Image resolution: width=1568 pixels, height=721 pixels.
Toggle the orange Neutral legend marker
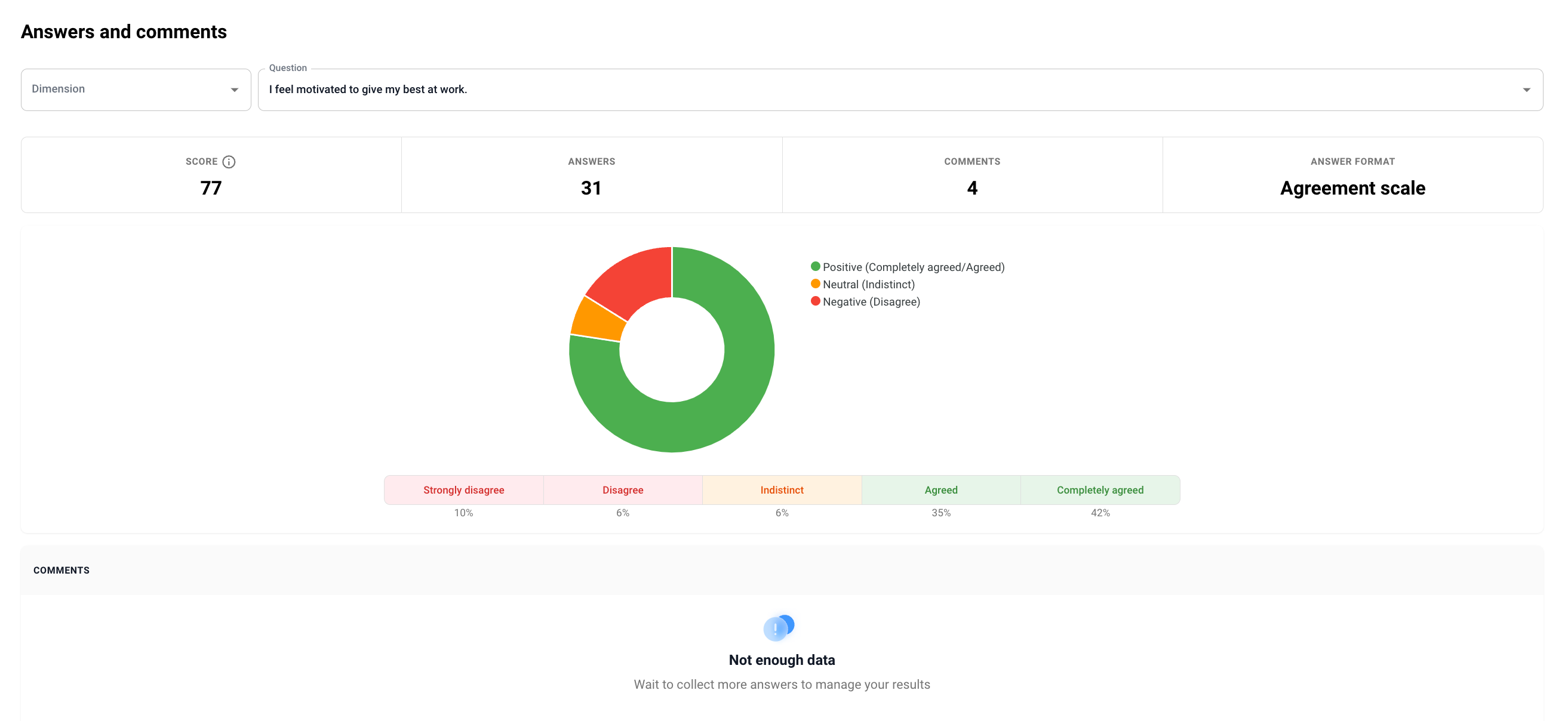pos(815,284)
